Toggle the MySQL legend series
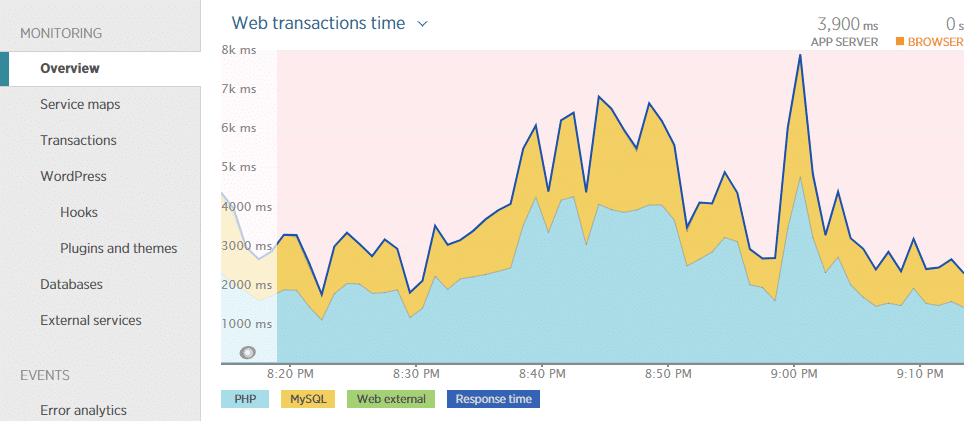This screenshot has height=421, width=970. (x=309, y=399)
